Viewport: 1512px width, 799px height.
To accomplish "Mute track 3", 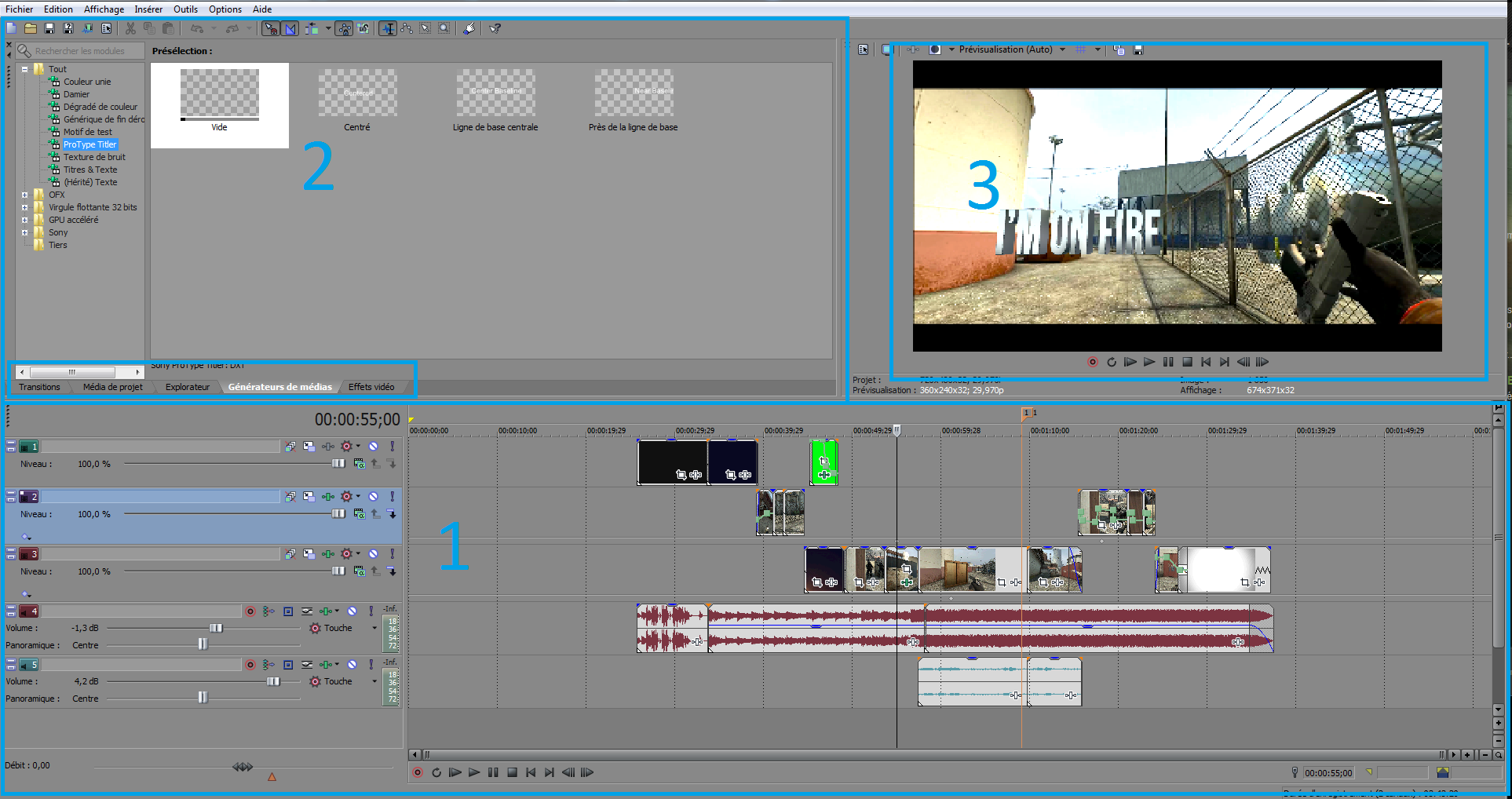I will pos(374,553).
